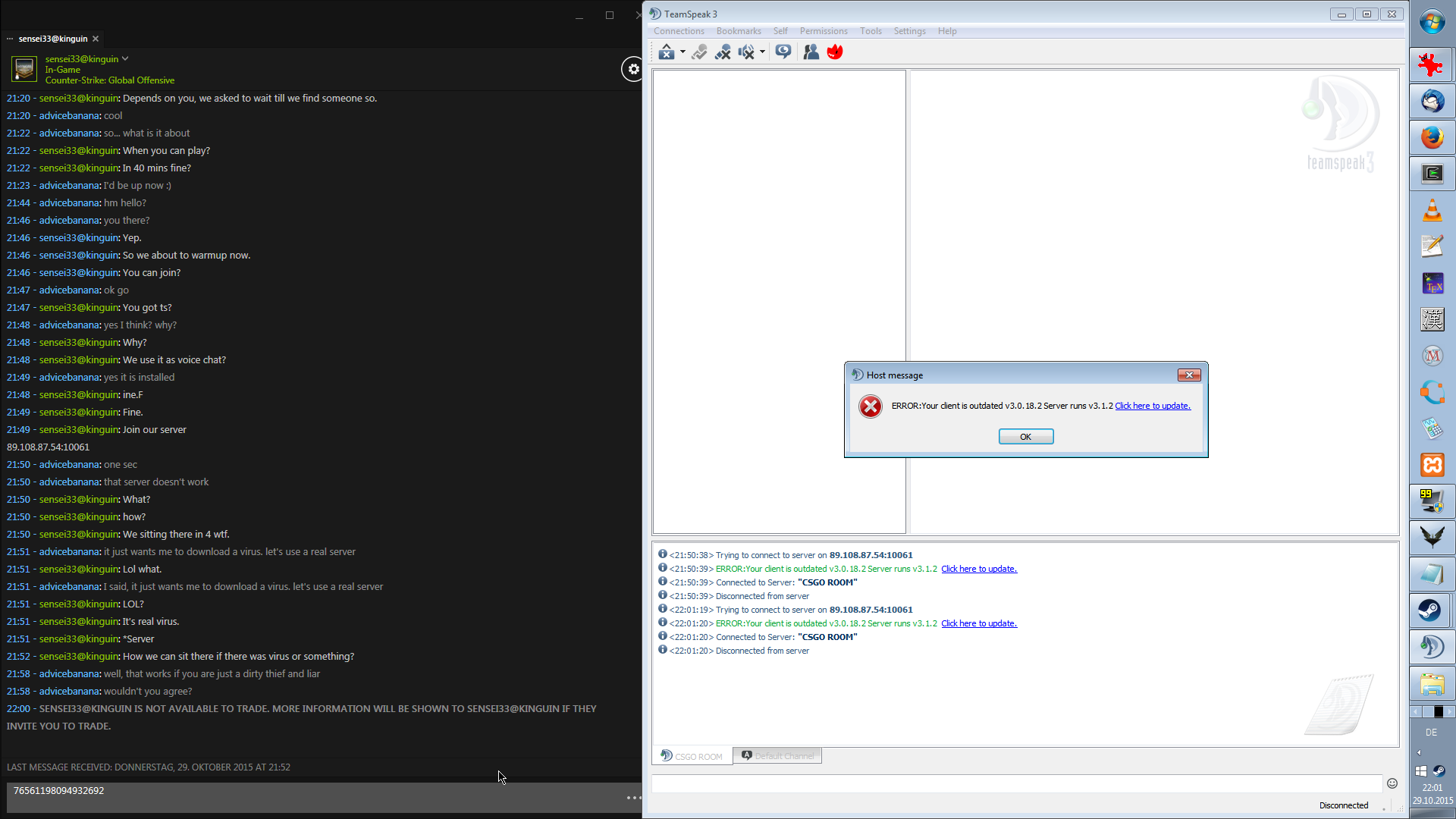Open the Bookmarks menu
The height and width of the screenshot is (819, 1456).
tap(738, 31)
